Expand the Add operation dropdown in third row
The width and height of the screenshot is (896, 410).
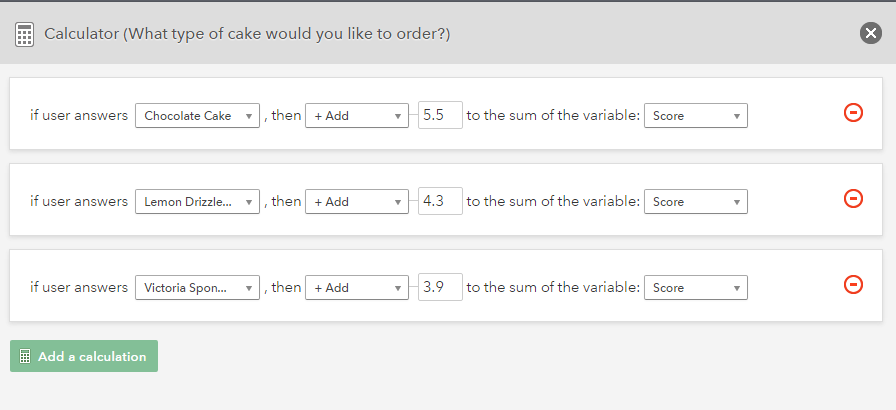click(x=357, y=288)
